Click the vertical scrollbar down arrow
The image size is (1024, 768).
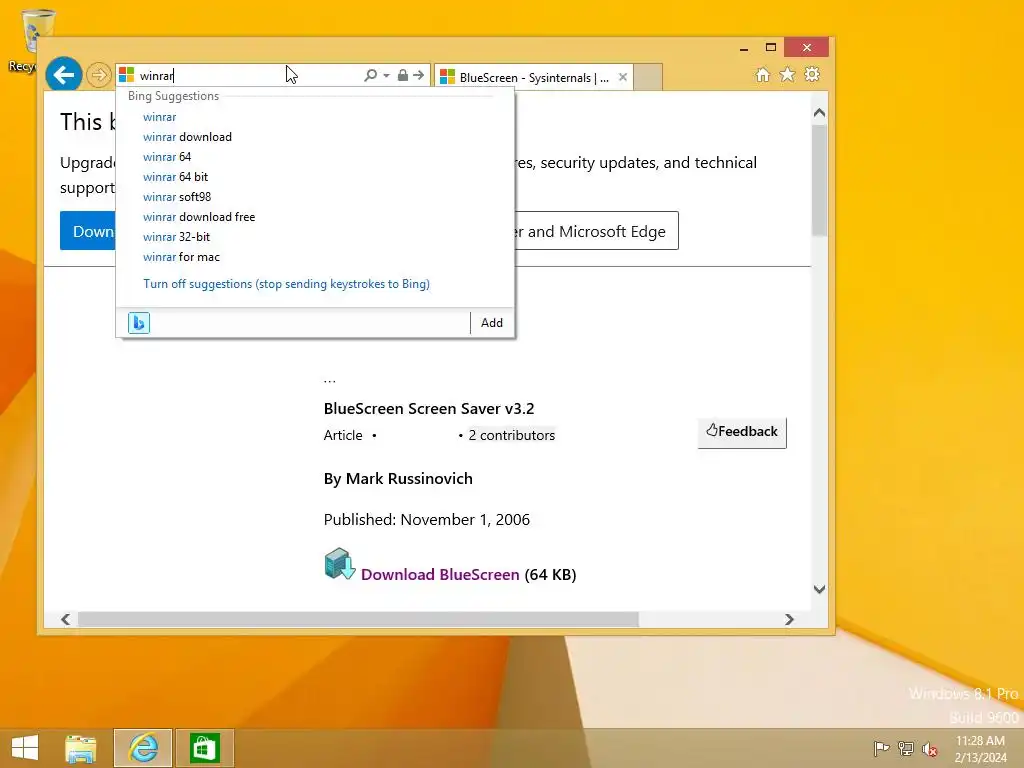[x=820, y=589]
